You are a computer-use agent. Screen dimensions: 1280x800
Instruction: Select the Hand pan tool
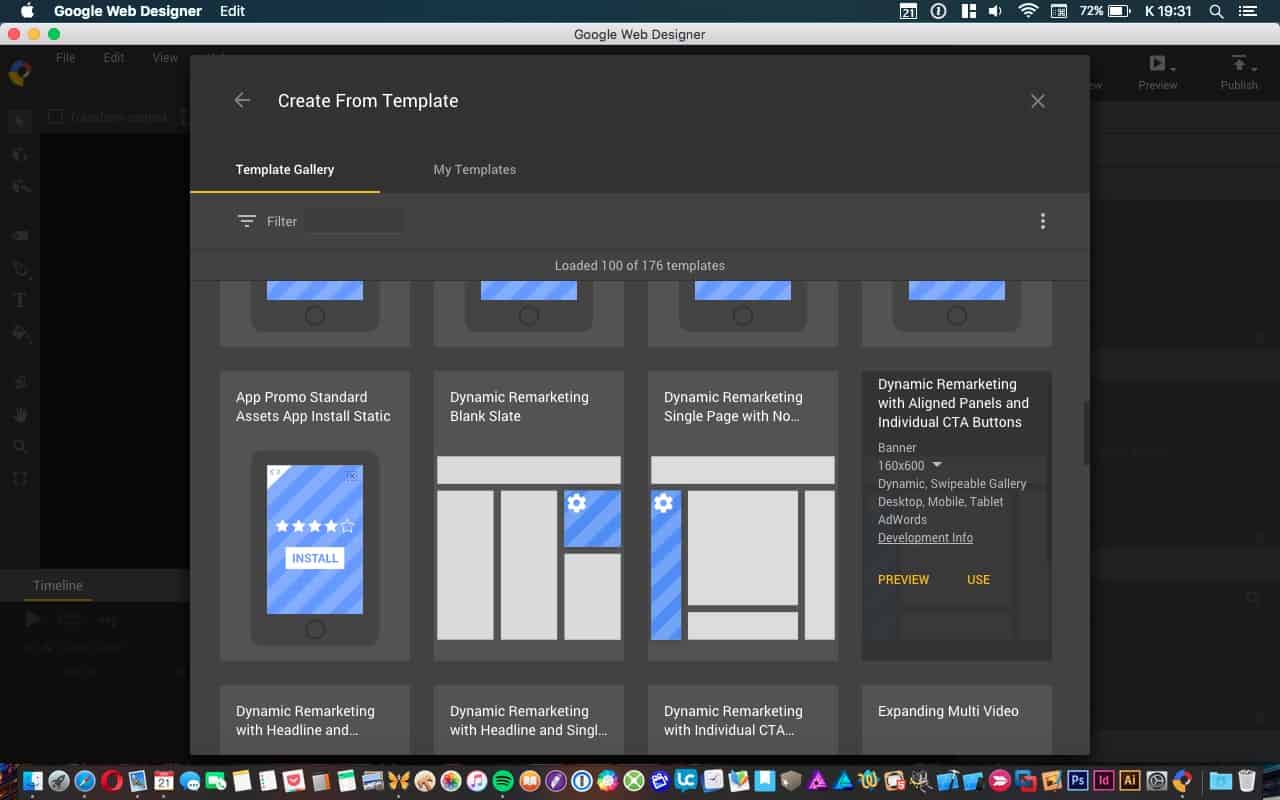pos(20,414)
